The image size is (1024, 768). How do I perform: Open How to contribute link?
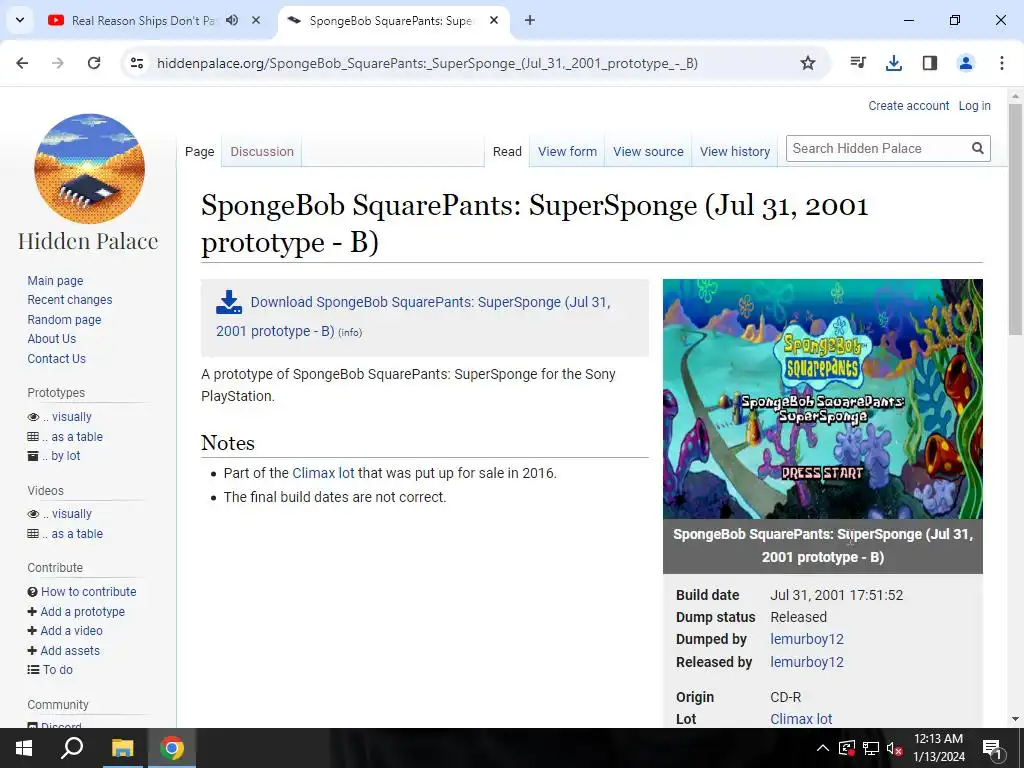(x=89, y=592)
